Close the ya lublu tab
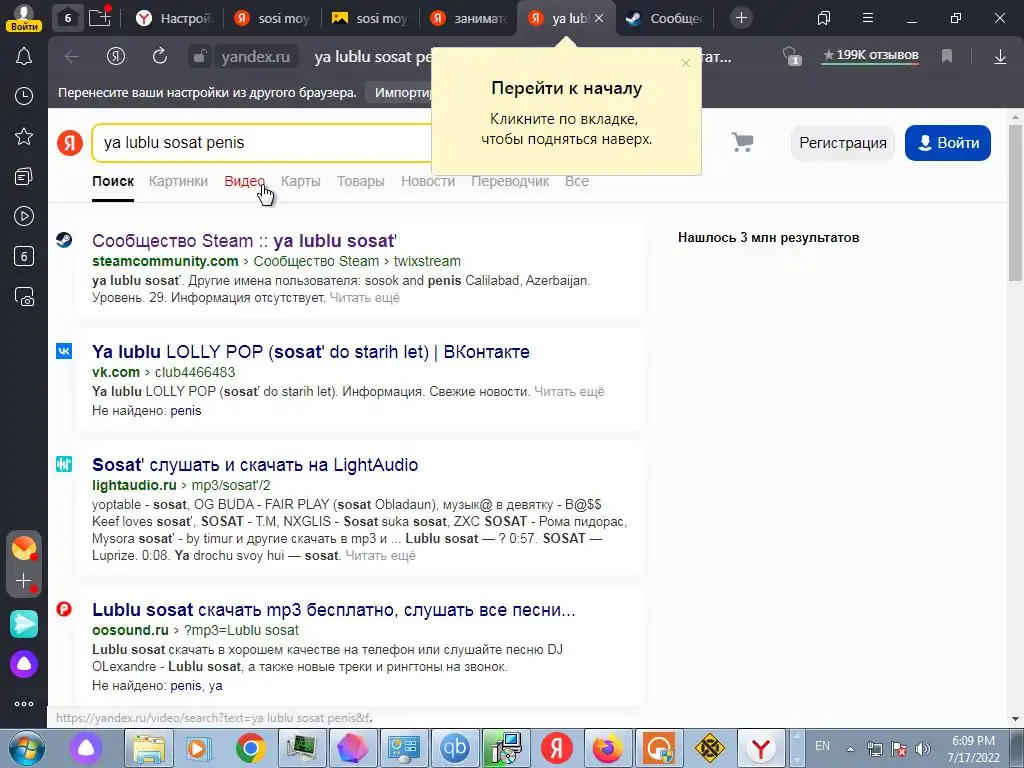Viewport: 1024px width, 768px height. pos(599,18)
